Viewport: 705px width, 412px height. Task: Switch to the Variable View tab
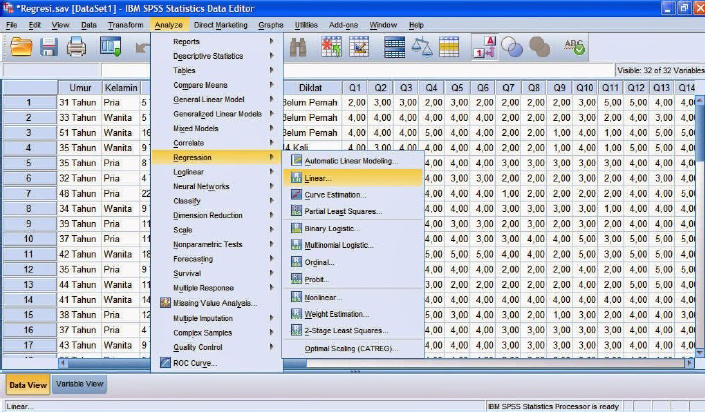pos(79,384)
